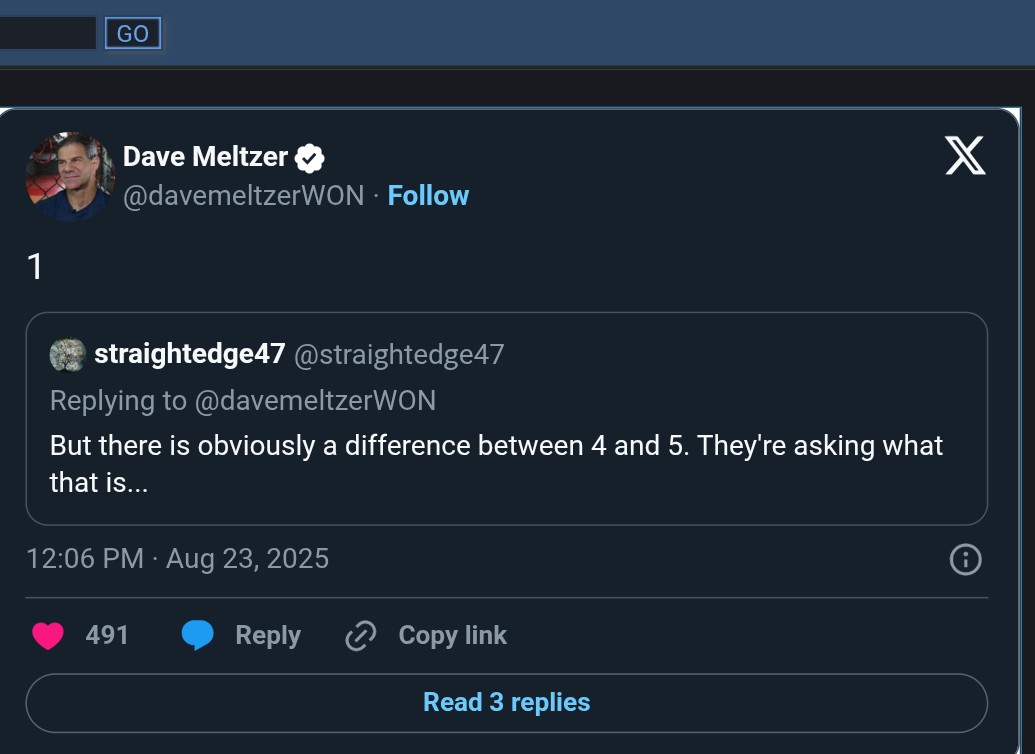
Task: Click the Reply label
Action: [267, 636]
